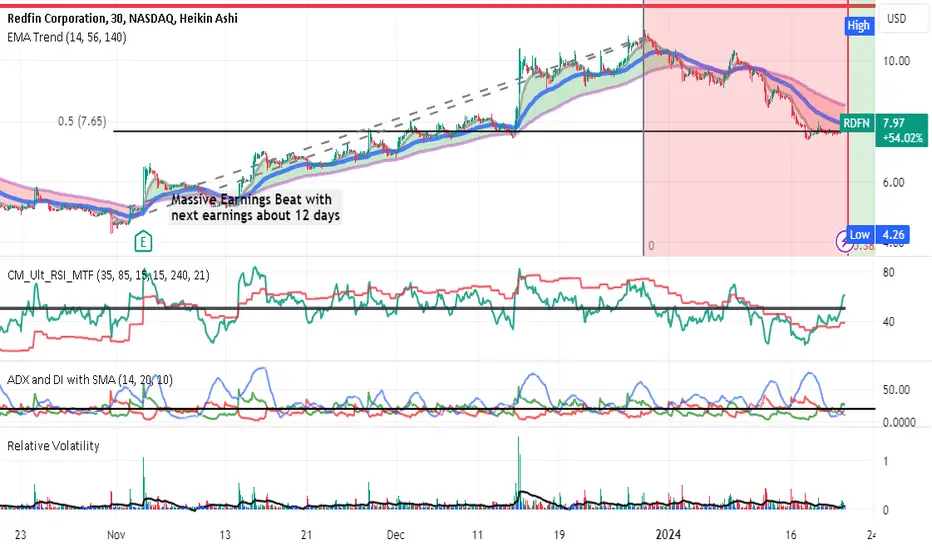Select the EMA Trend (14, 56, 140) indicator label

[x=67, y=37]
